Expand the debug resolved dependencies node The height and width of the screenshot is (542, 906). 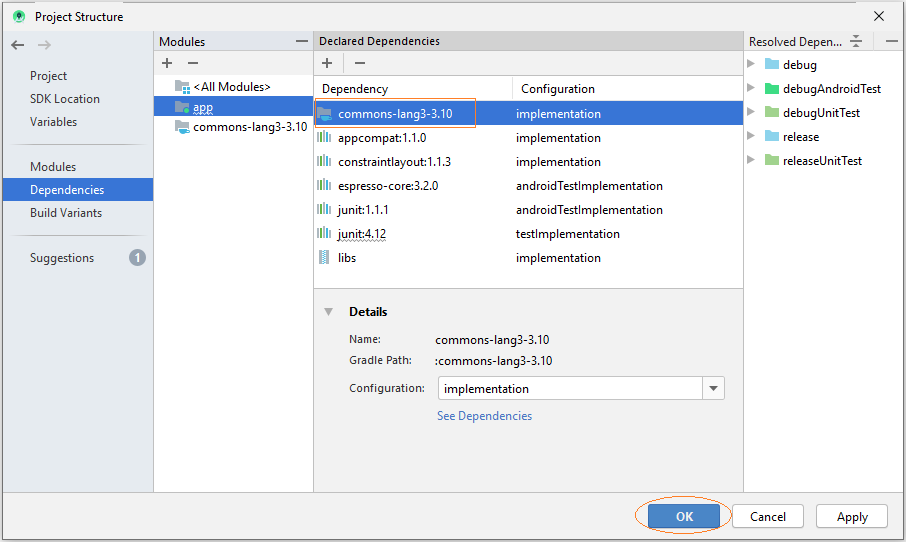click(751, 64)
